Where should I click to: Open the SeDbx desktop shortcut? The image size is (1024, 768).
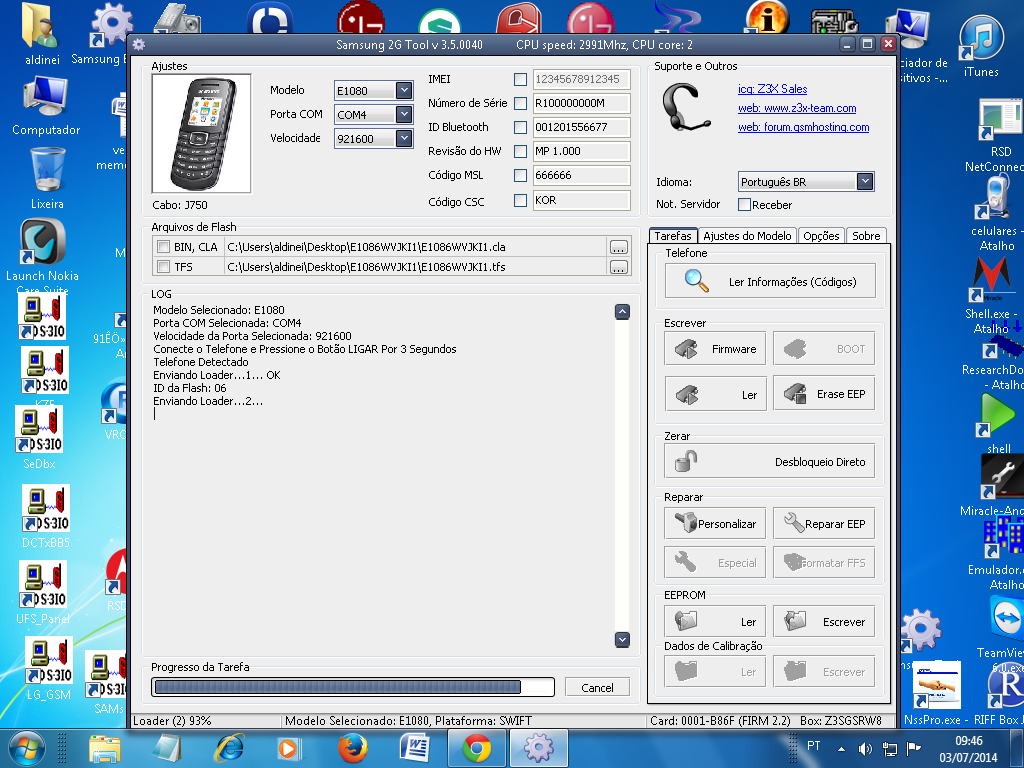(x=40, y=438)
